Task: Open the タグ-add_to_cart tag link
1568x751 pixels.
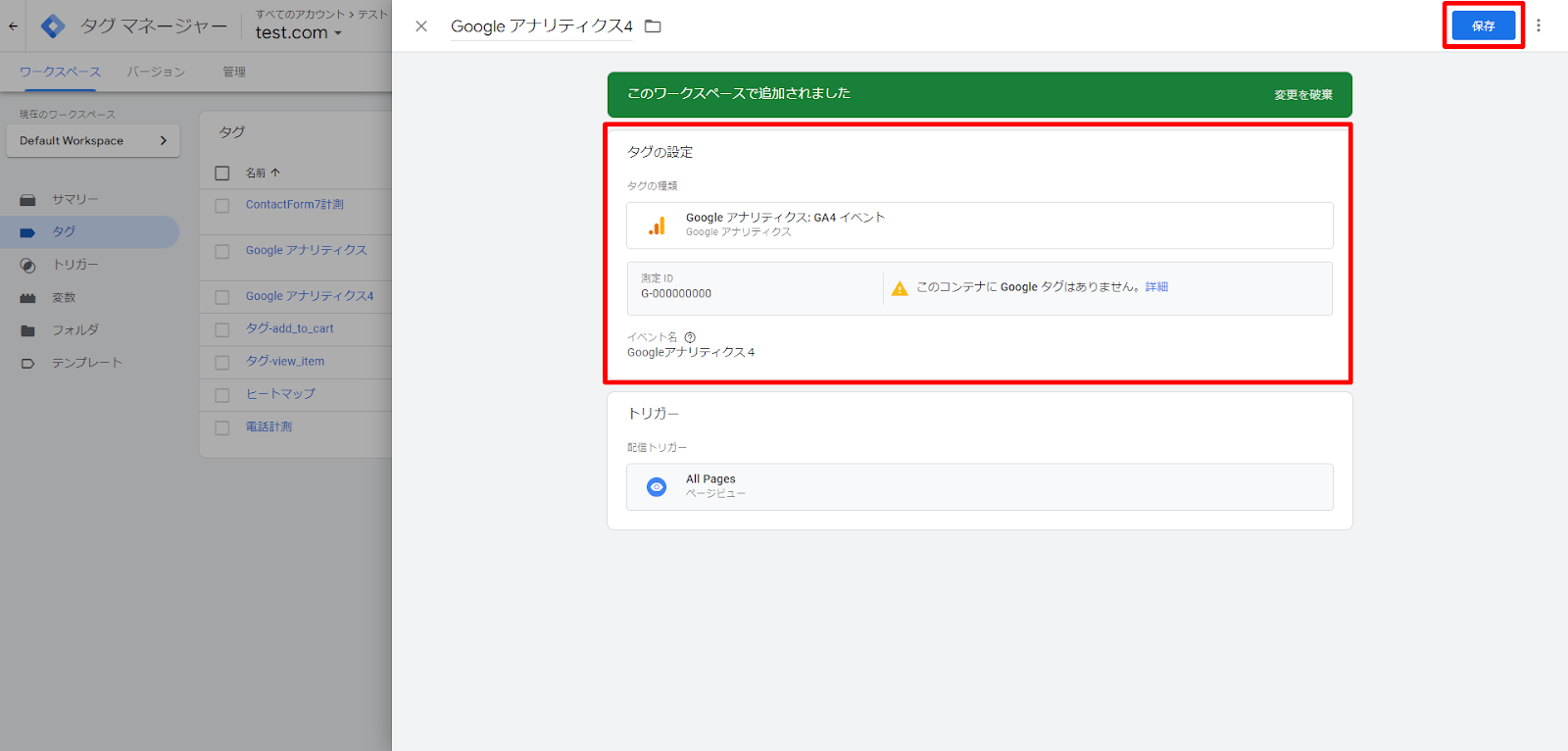Action: click(290, 328)
